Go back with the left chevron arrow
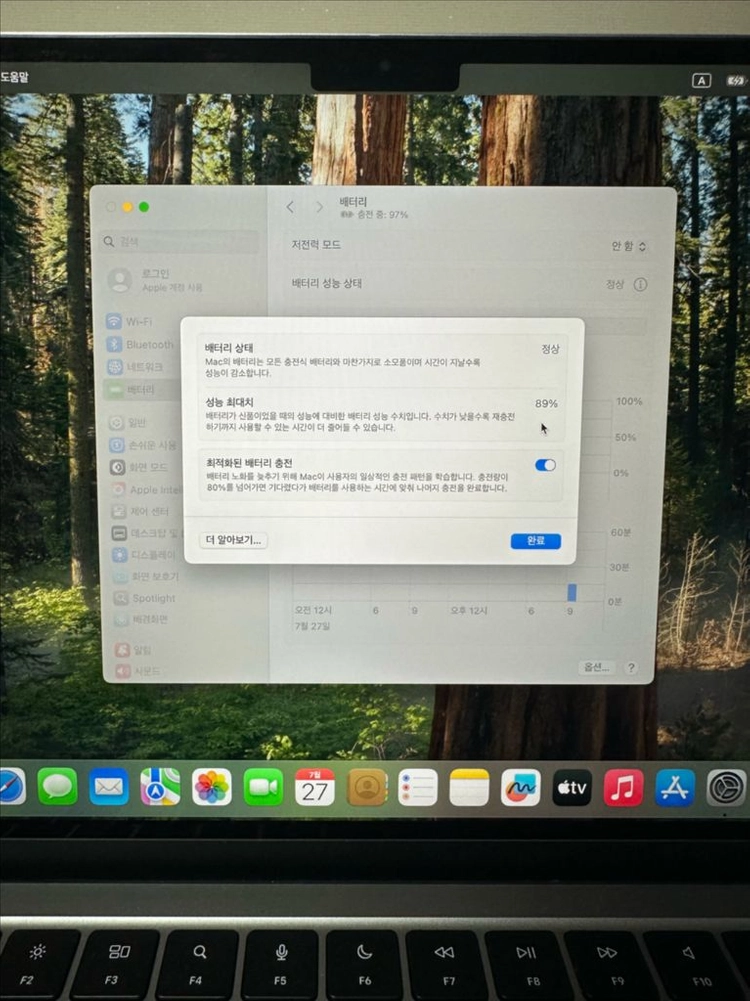The height and width of the screenshot is (1001, 750). coord(290,207)
